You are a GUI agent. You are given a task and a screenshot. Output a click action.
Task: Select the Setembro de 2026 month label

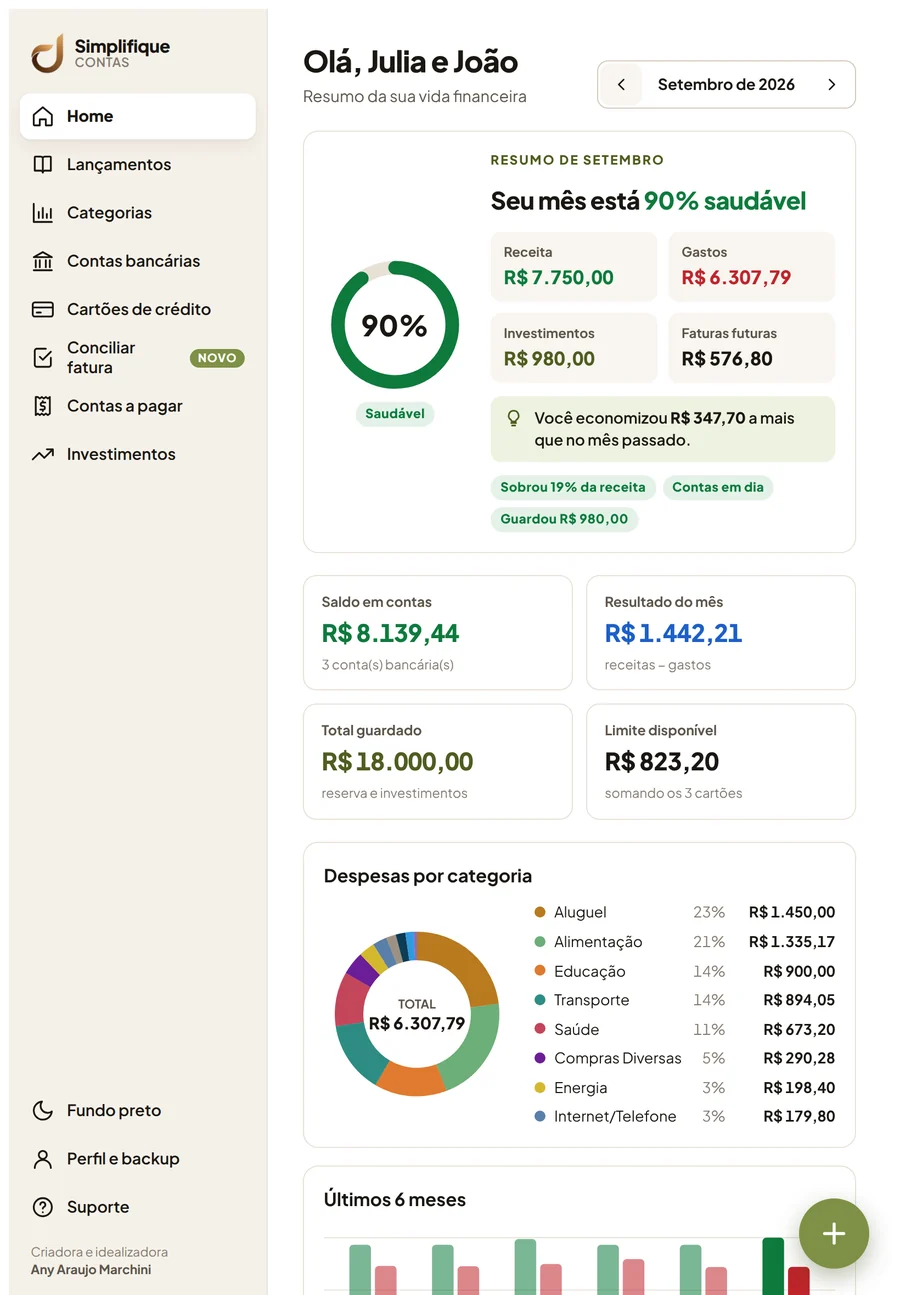(x=726, y=85)
